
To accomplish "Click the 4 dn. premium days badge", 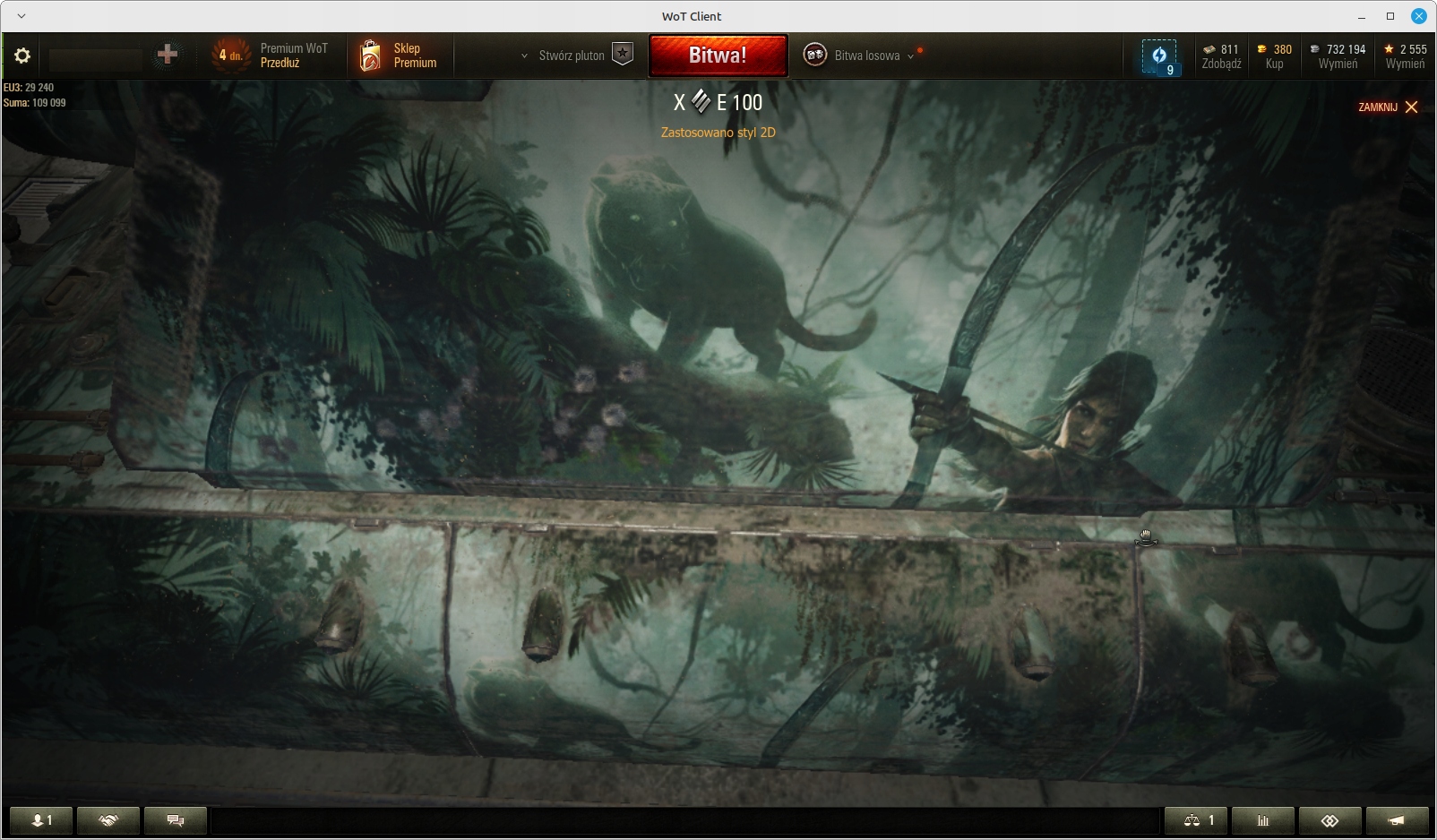I will click(x=231, y=56).
